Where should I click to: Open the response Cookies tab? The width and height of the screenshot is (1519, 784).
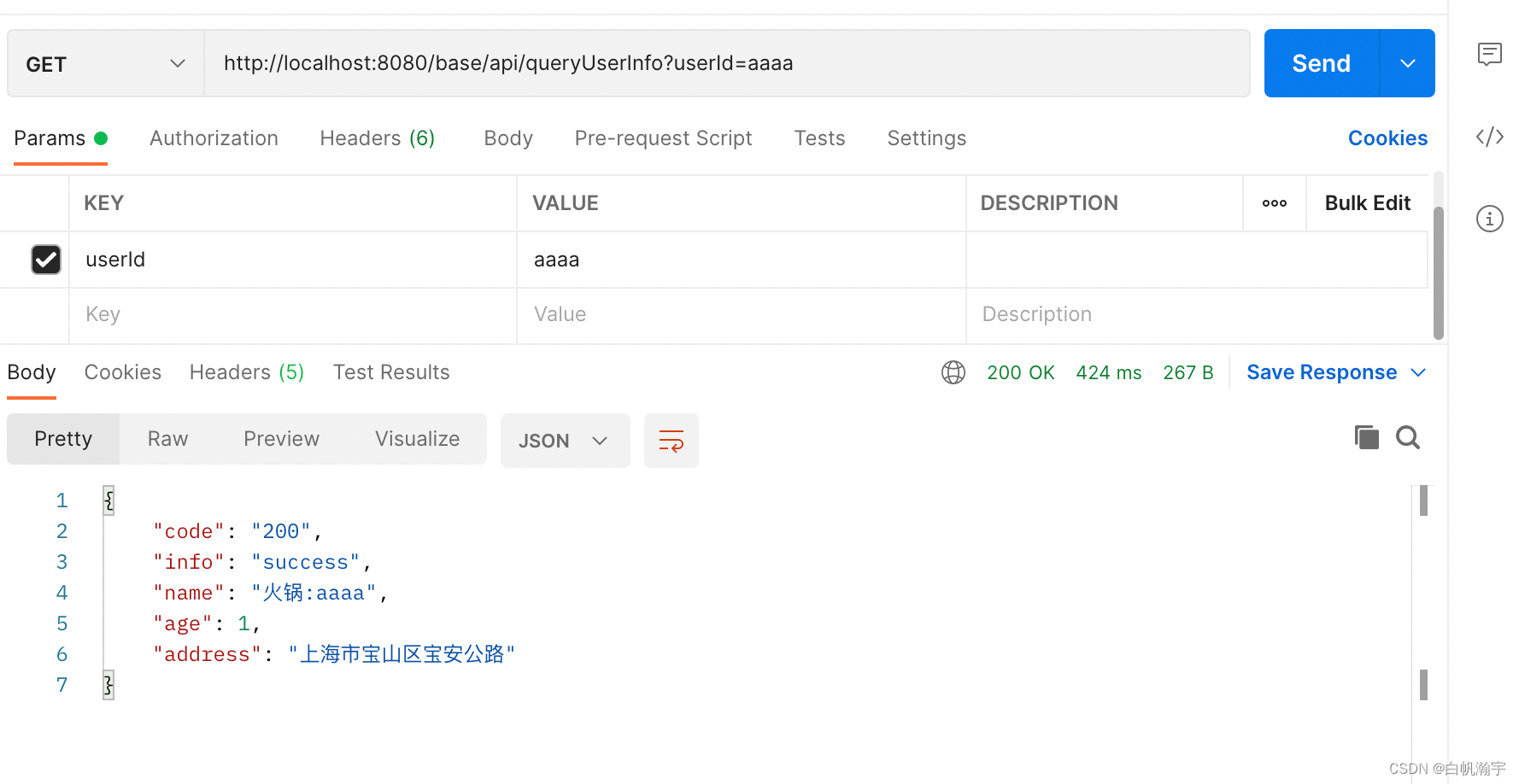tap(122, 372)
